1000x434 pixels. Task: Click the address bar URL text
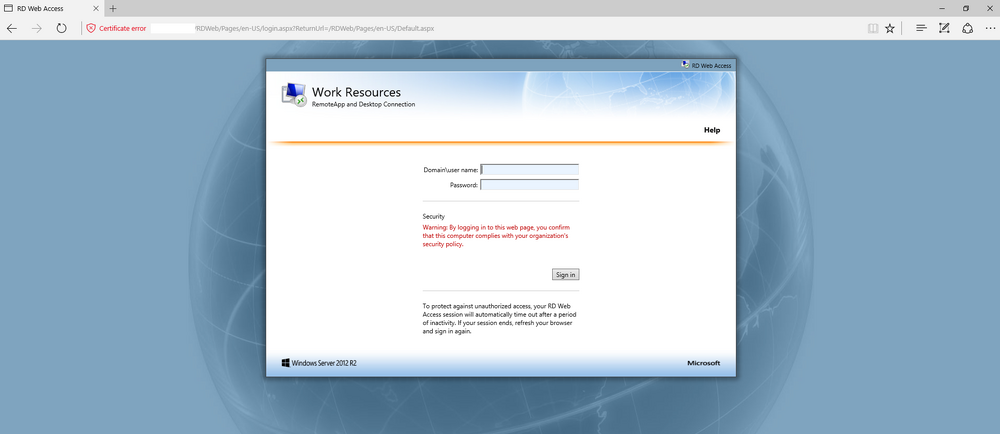pyautogui.click(x=314, y=28)
